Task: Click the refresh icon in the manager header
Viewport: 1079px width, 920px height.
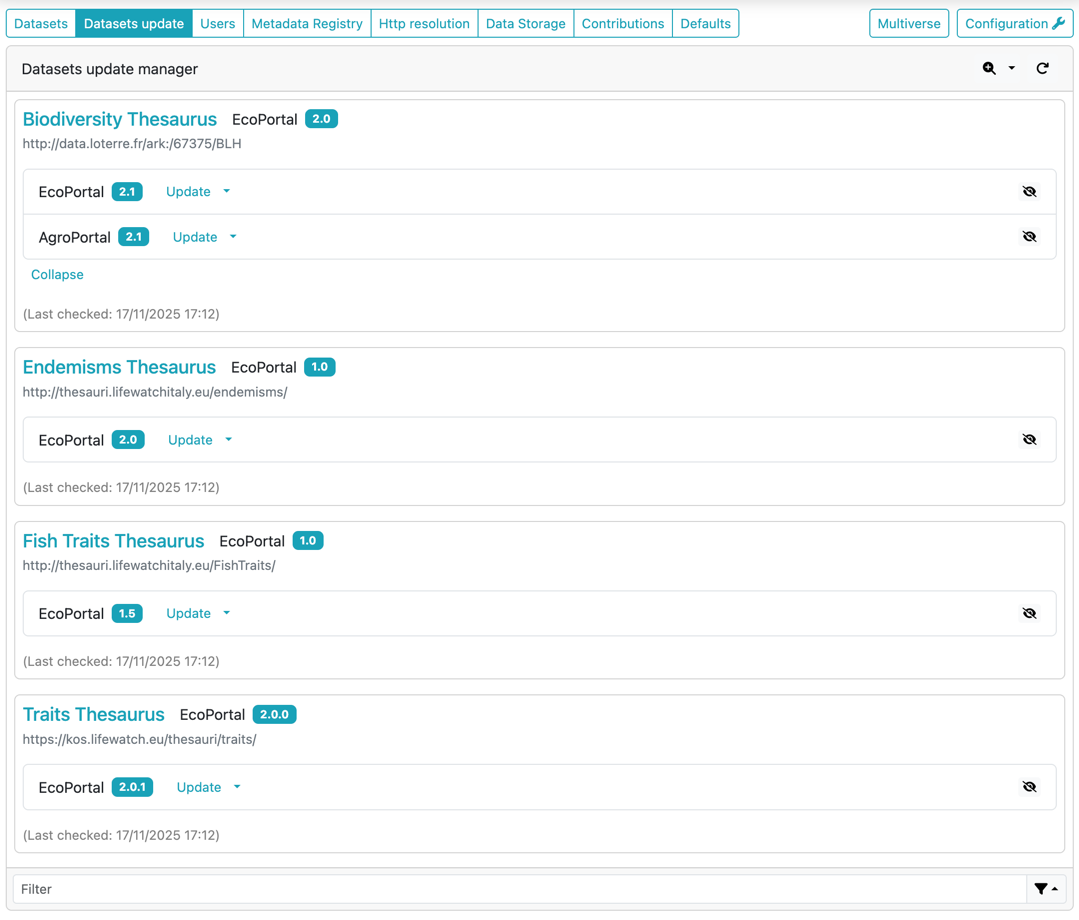Action: (x=1042, y=69)
